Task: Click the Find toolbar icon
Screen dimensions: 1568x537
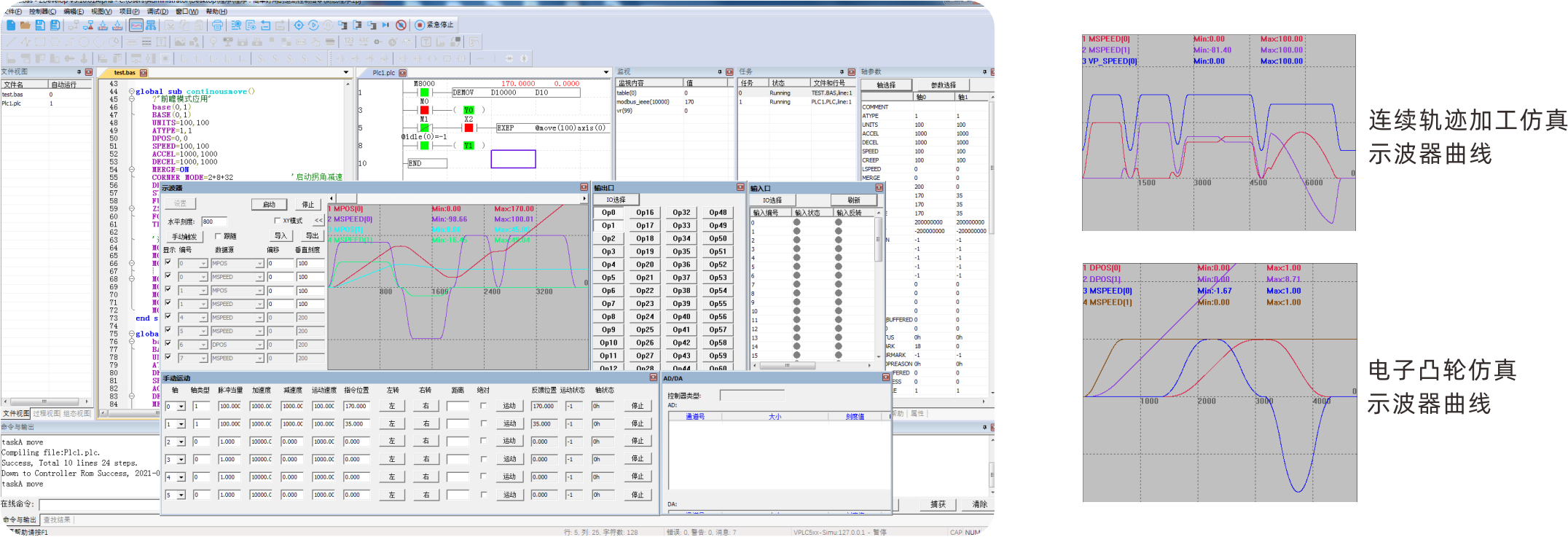Action: click(x=236, y=25)
